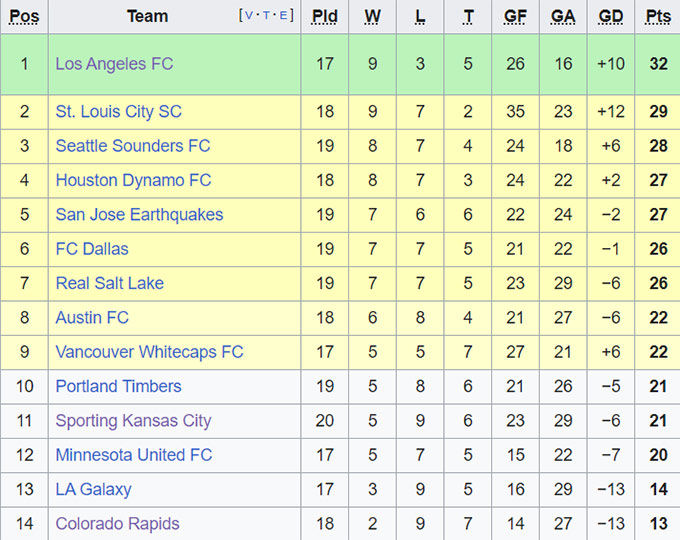Open the Austin FC link
Image resolution: width=680 pixels, height=540 pixels.
pos(92,318)
